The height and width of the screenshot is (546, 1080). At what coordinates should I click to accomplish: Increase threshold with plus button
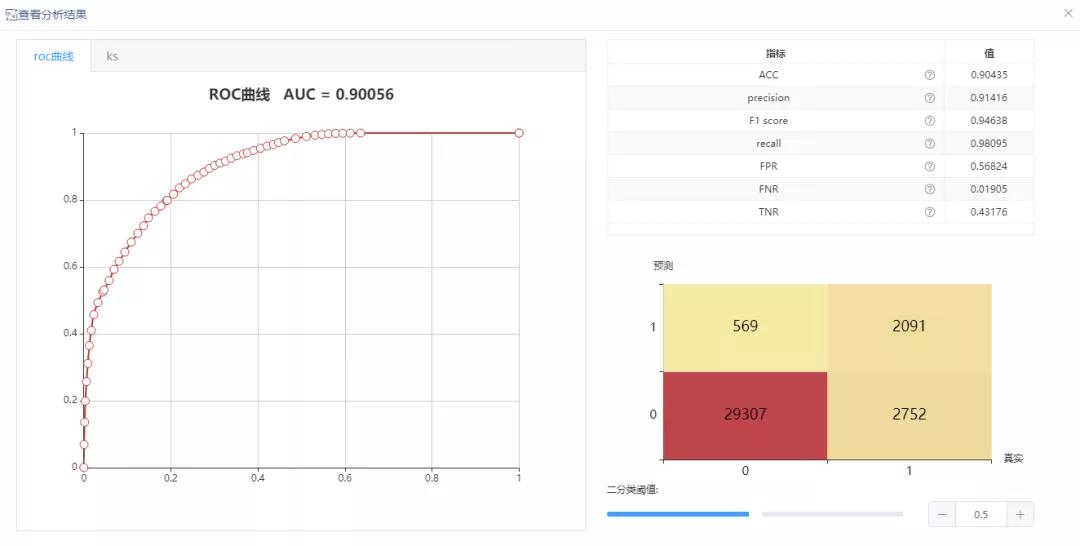pyautogui.click(x=1020, y=514)
